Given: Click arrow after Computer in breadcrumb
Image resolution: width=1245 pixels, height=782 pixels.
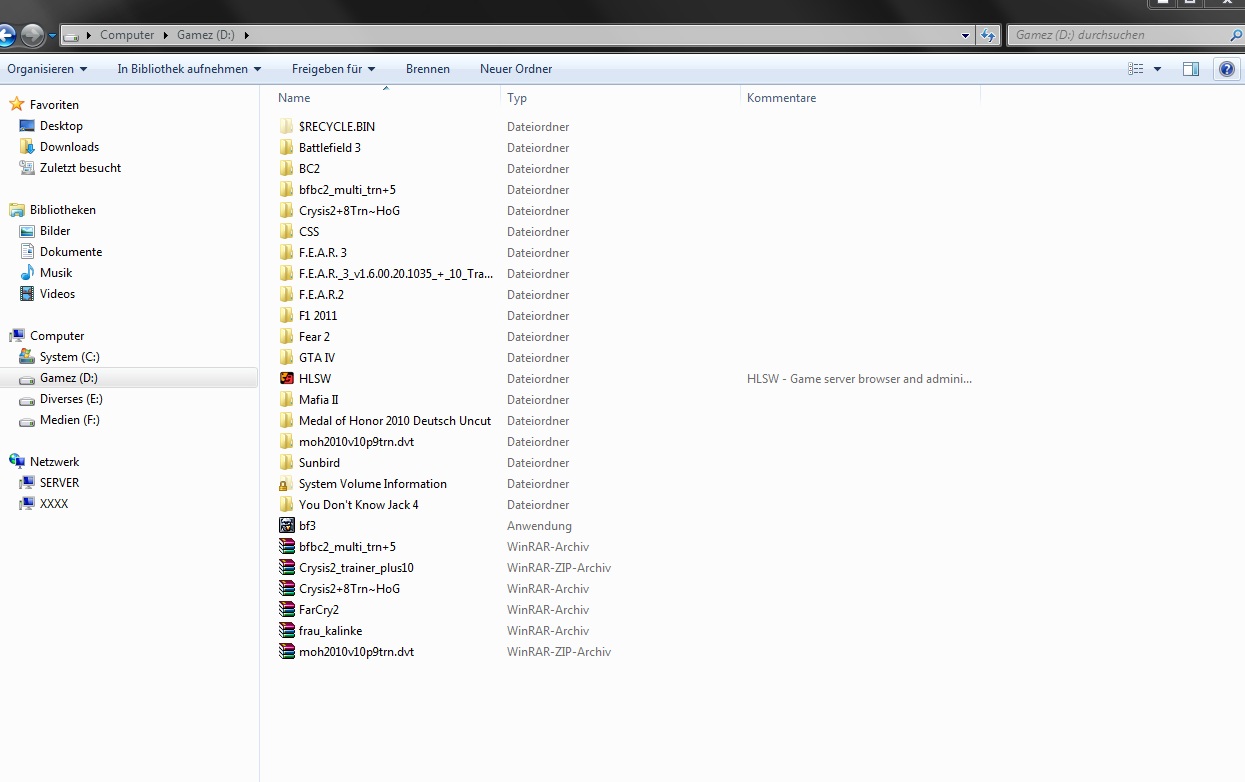Looking at the screenshot, I should pos(165,35).
